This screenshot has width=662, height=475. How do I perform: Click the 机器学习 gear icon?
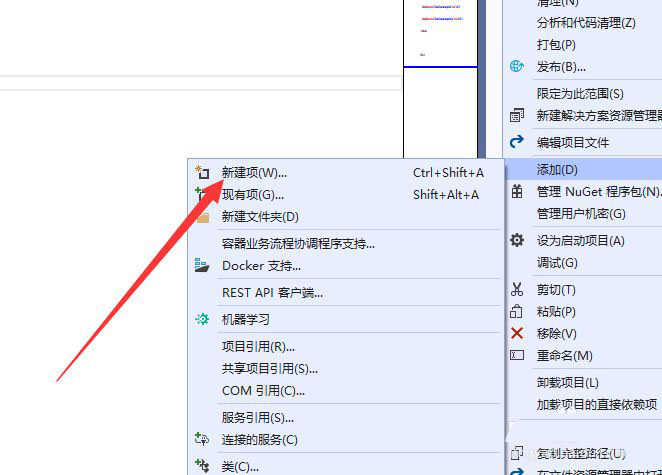(x=202, y=319)
